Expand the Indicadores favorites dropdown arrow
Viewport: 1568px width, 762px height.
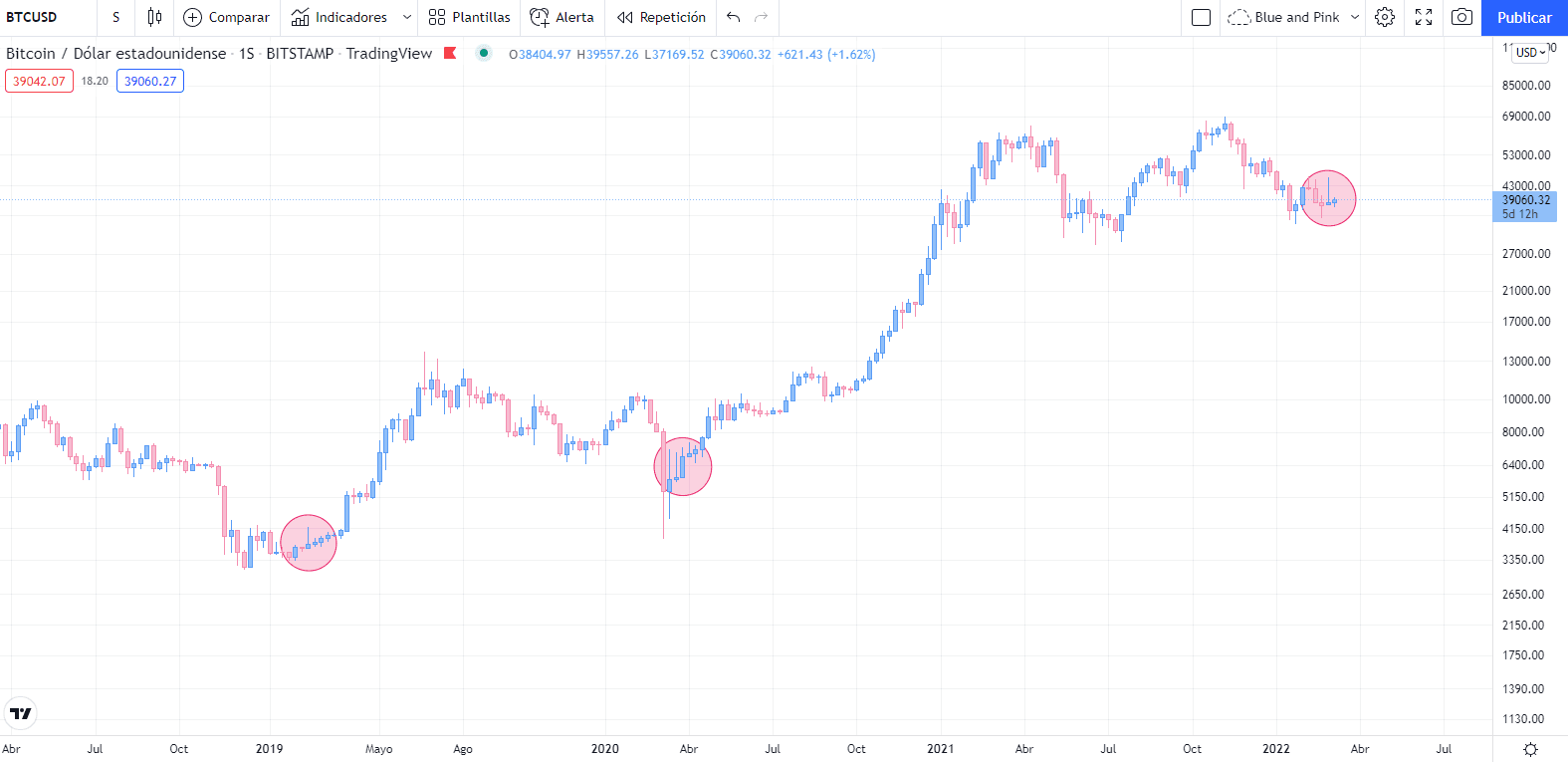tap(407, 17)
